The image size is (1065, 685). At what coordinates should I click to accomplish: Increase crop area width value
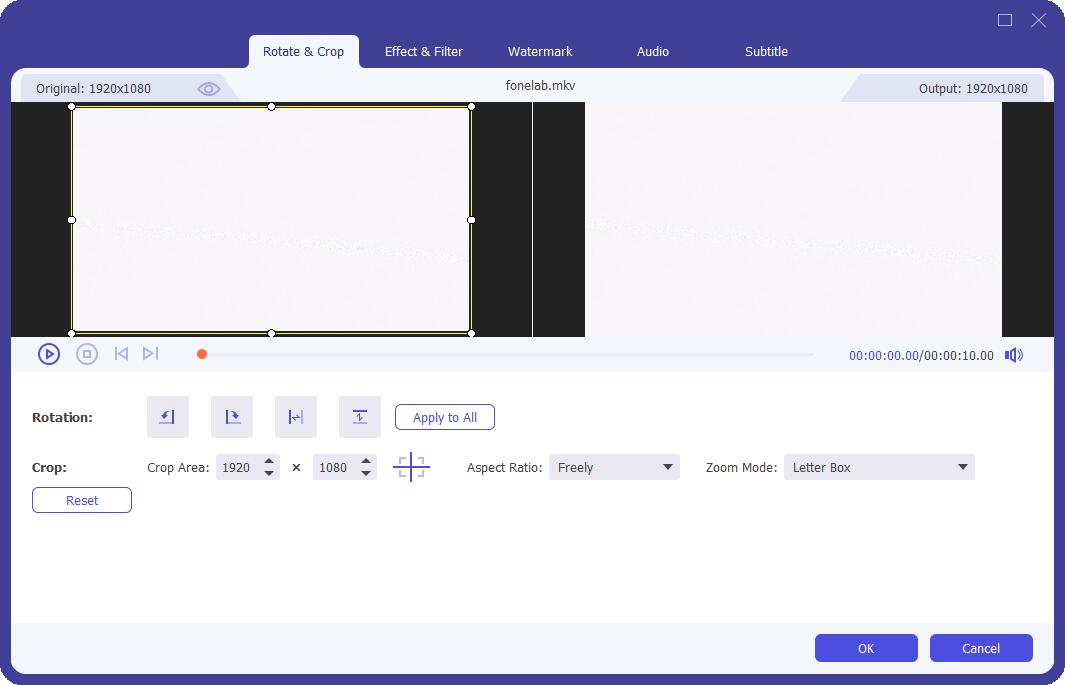click(269, 461)
